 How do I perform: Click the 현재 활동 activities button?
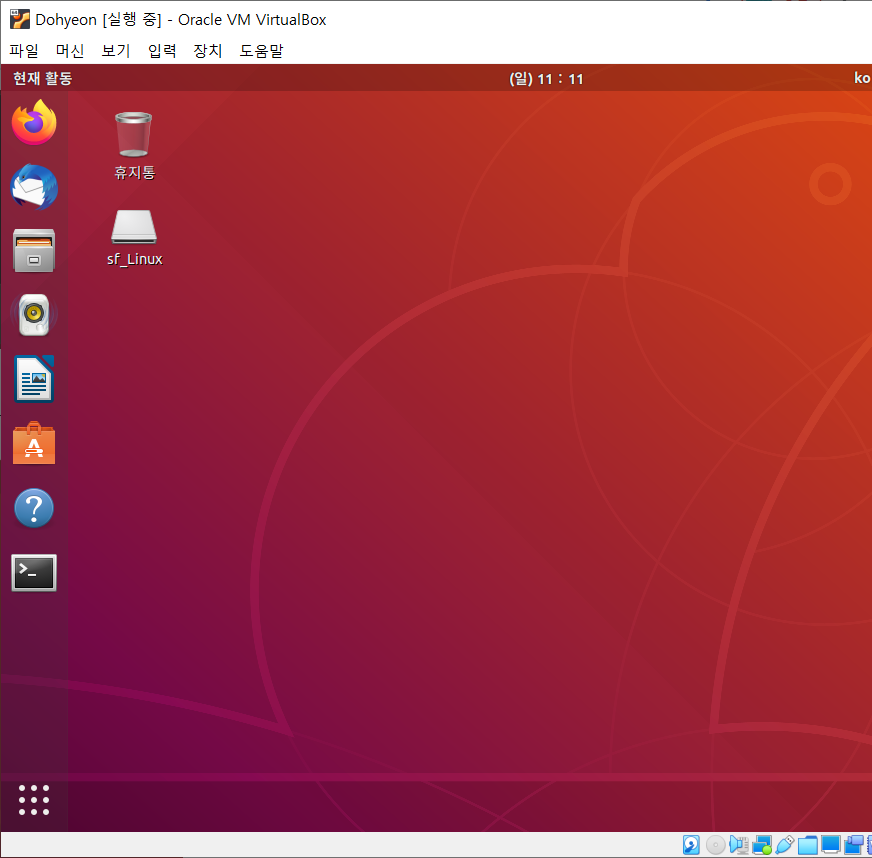click(43, 78)
